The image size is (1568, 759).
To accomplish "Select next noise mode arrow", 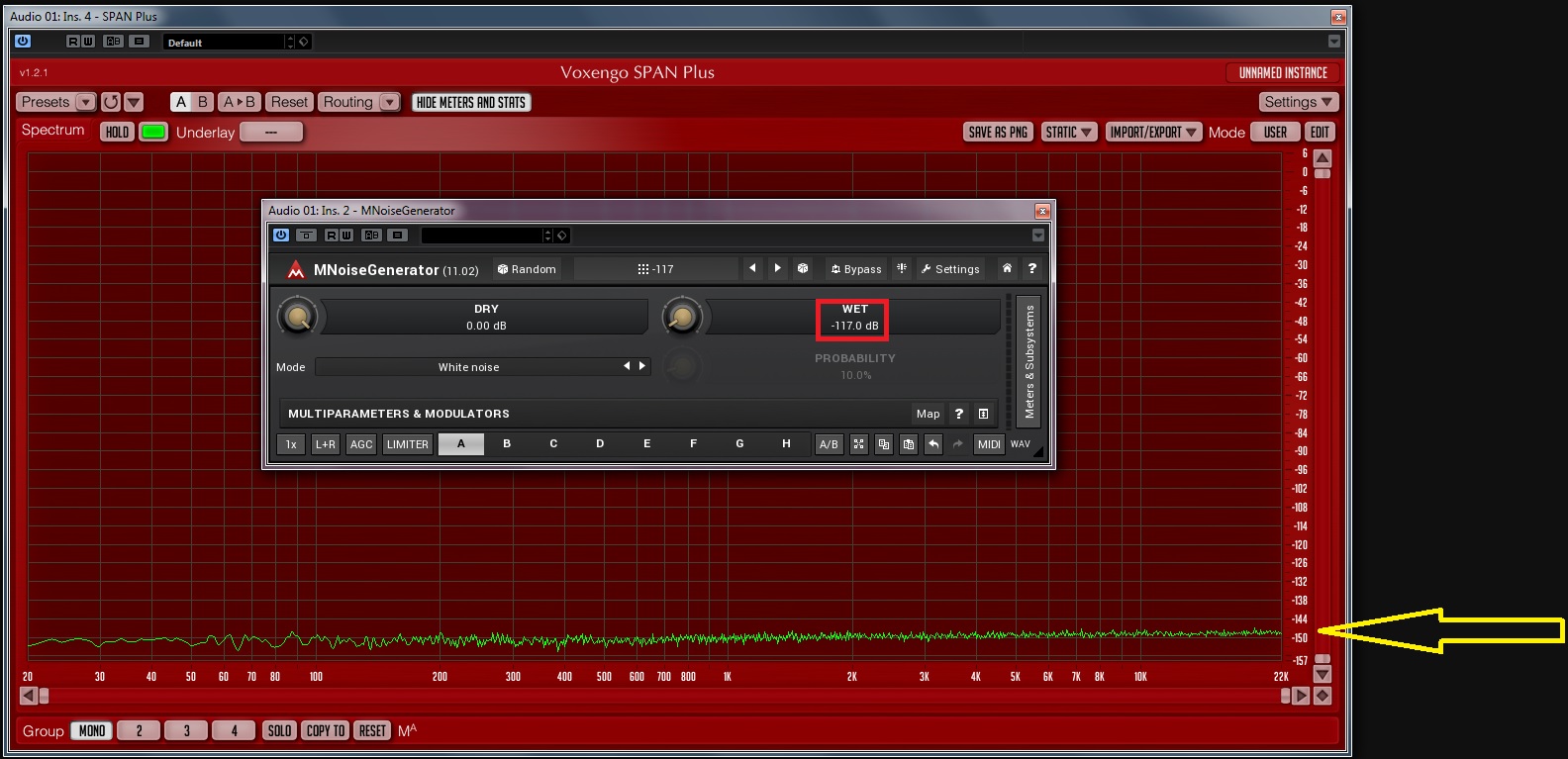I will tap(642, 366).
